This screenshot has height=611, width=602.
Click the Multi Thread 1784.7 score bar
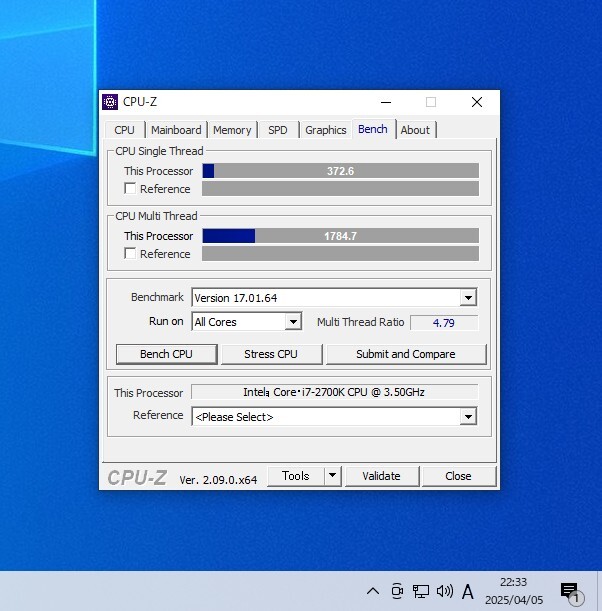[x=341, y=236]
